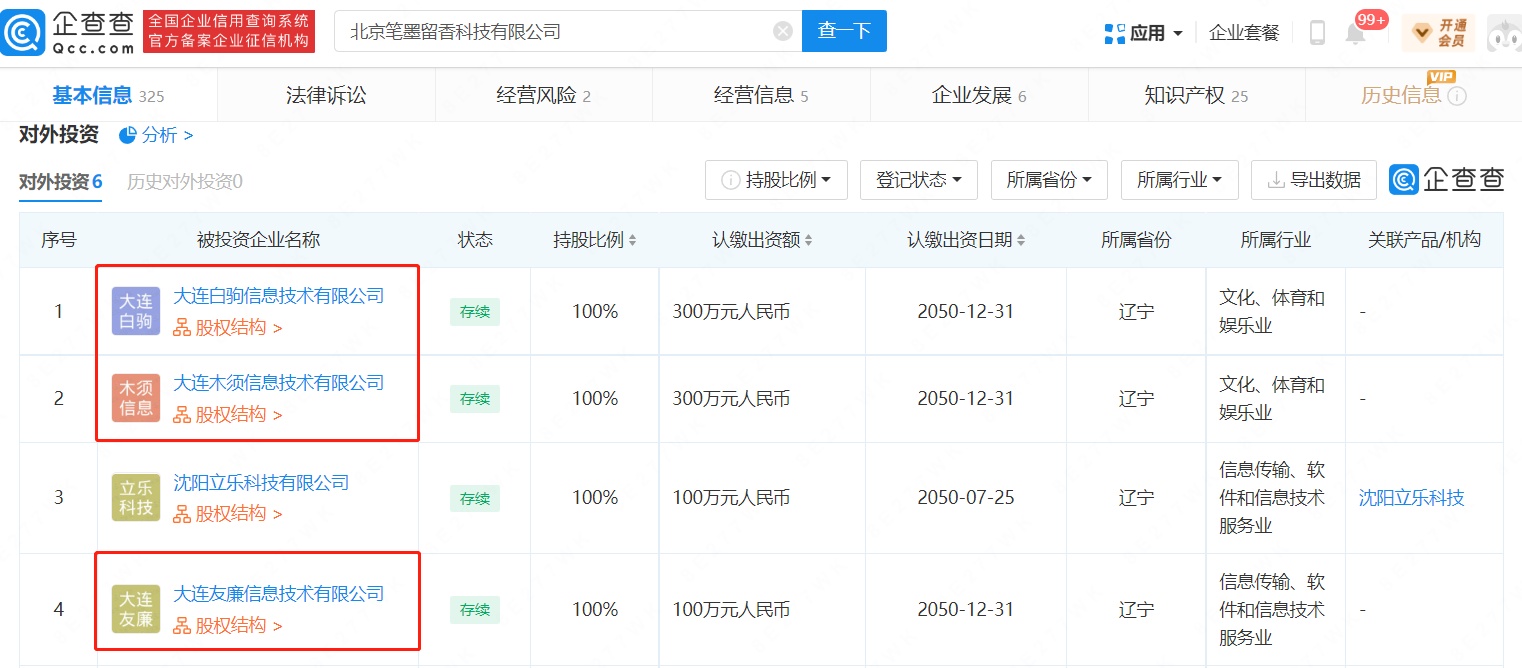This screenshot has width=1522, height=668.
Task: Open the 分析 pie chart icon link
Action: 128,135
